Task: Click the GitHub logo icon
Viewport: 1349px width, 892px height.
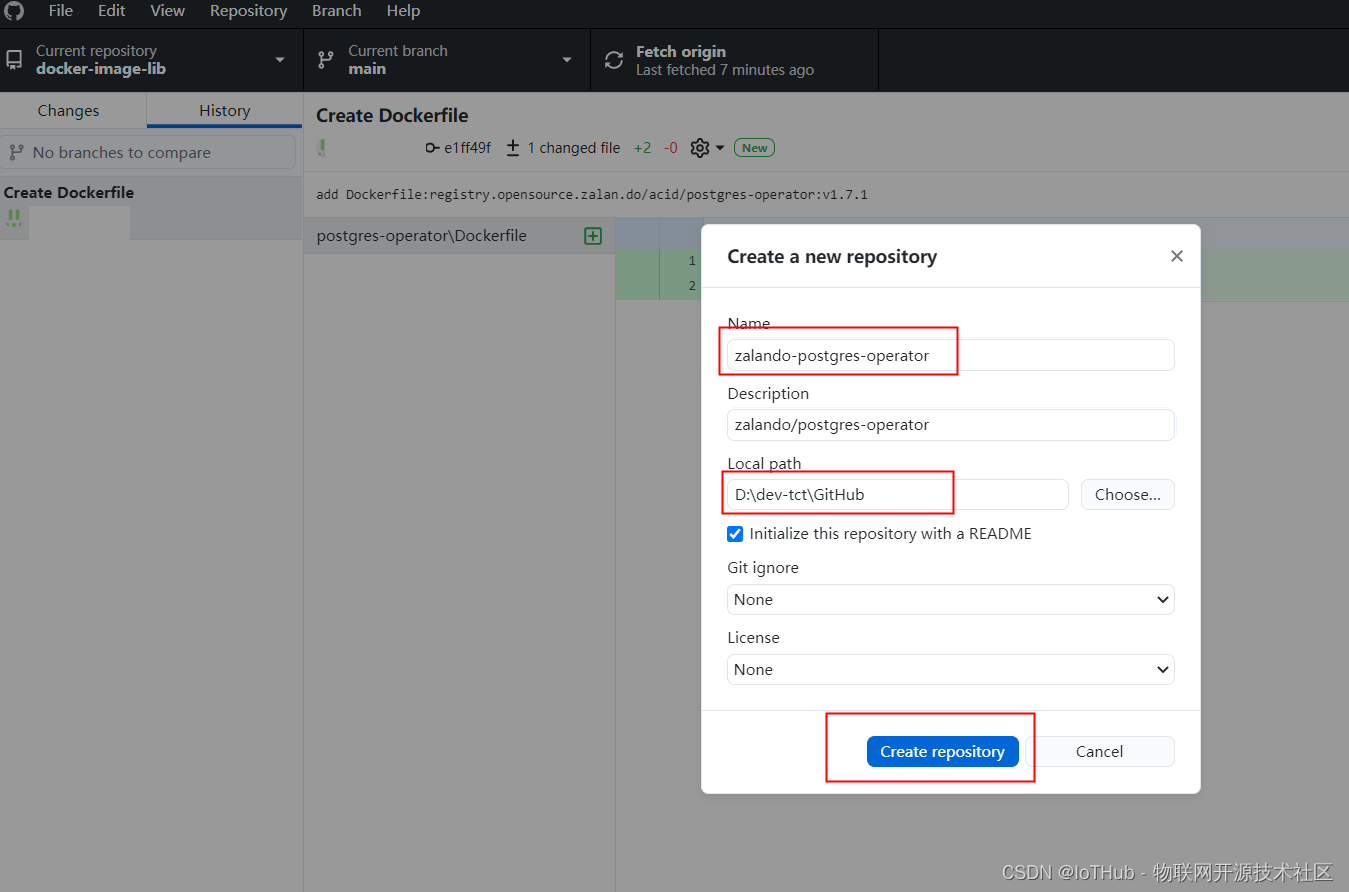Action: 14,11
